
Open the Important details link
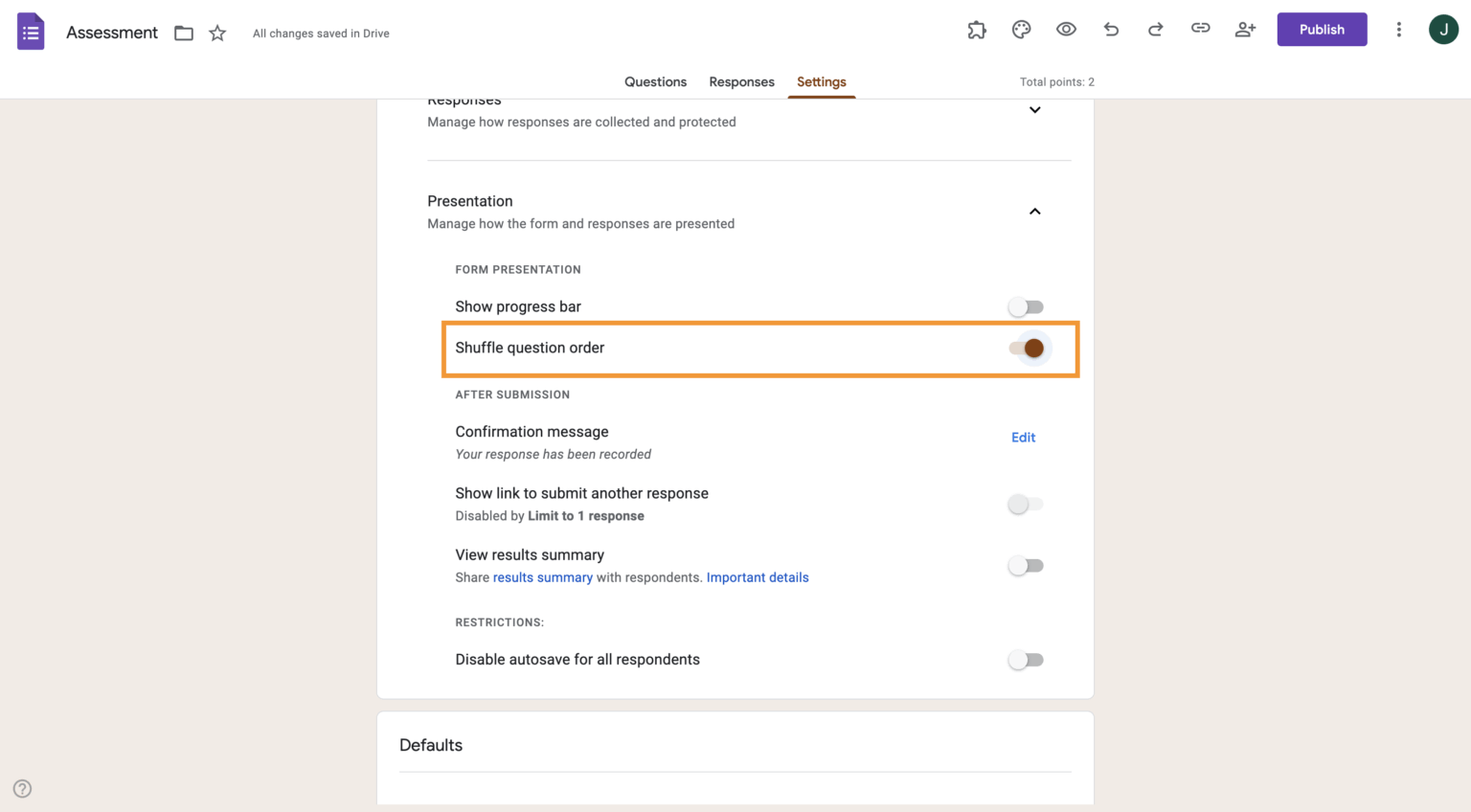tap(758, 576)
